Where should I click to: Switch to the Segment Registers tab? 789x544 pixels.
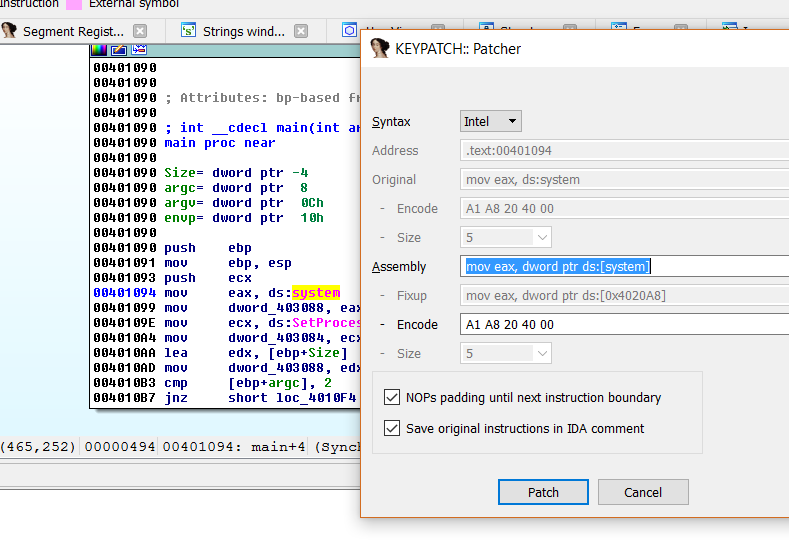(x=73, y=31)
